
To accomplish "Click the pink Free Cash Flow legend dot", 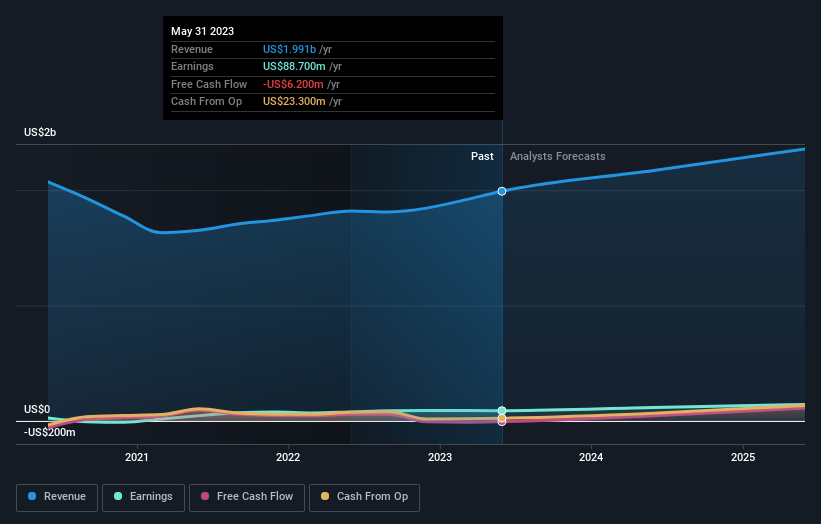I will (x=205, y=496).
